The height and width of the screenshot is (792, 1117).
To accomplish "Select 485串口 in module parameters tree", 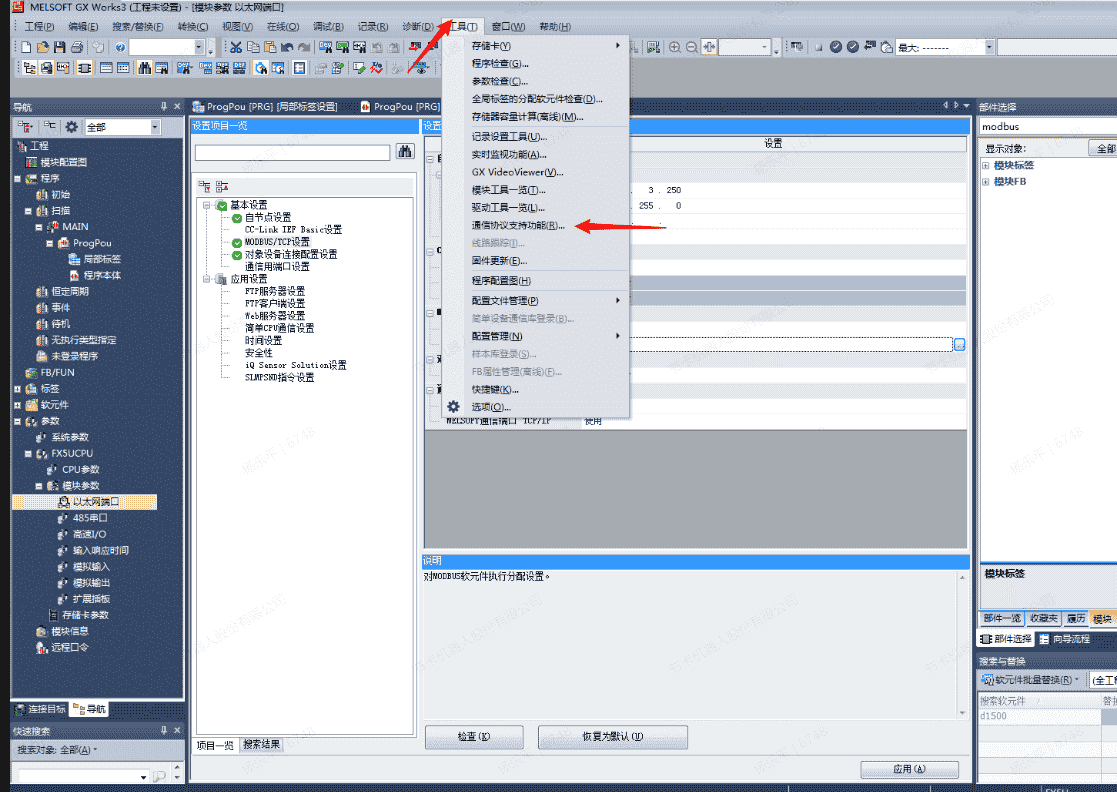I will 90,518.
